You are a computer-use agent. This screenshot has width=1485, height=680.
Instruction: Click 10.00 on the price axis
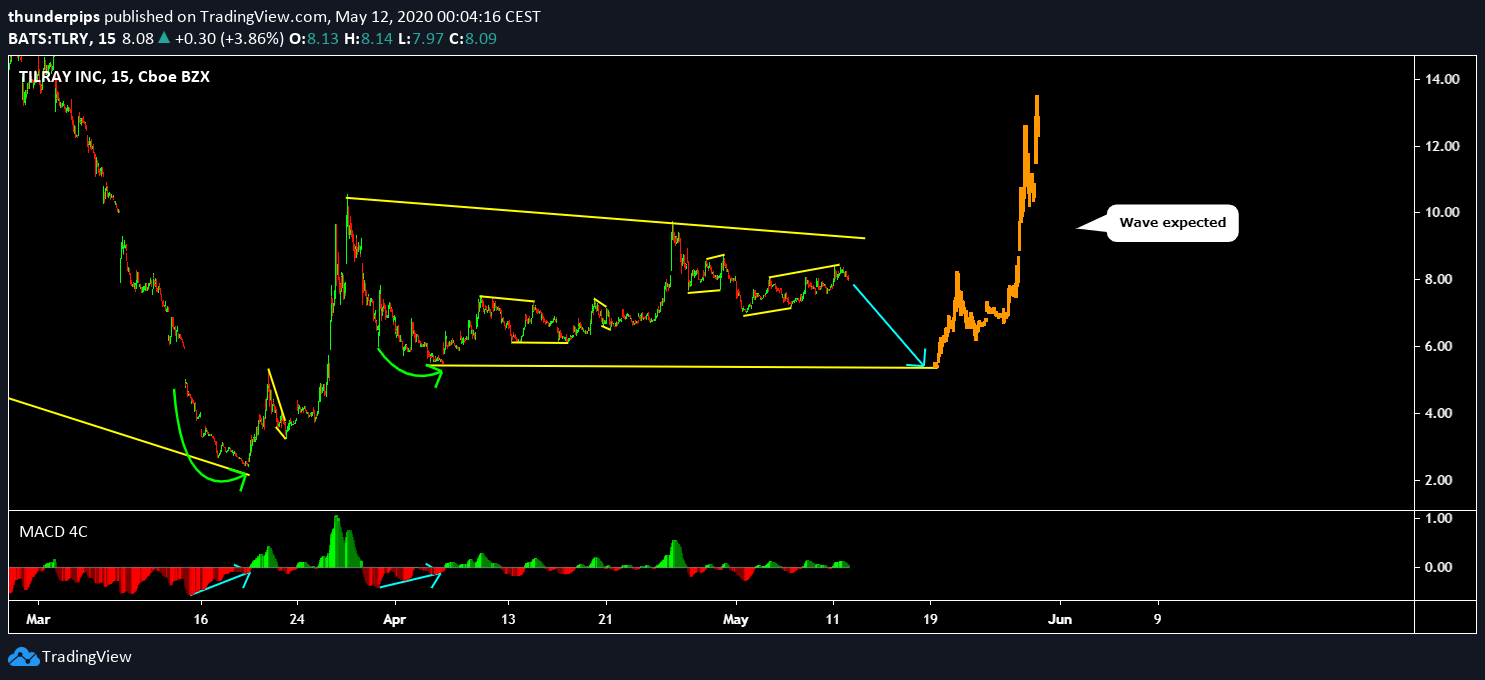(1444, 213)
